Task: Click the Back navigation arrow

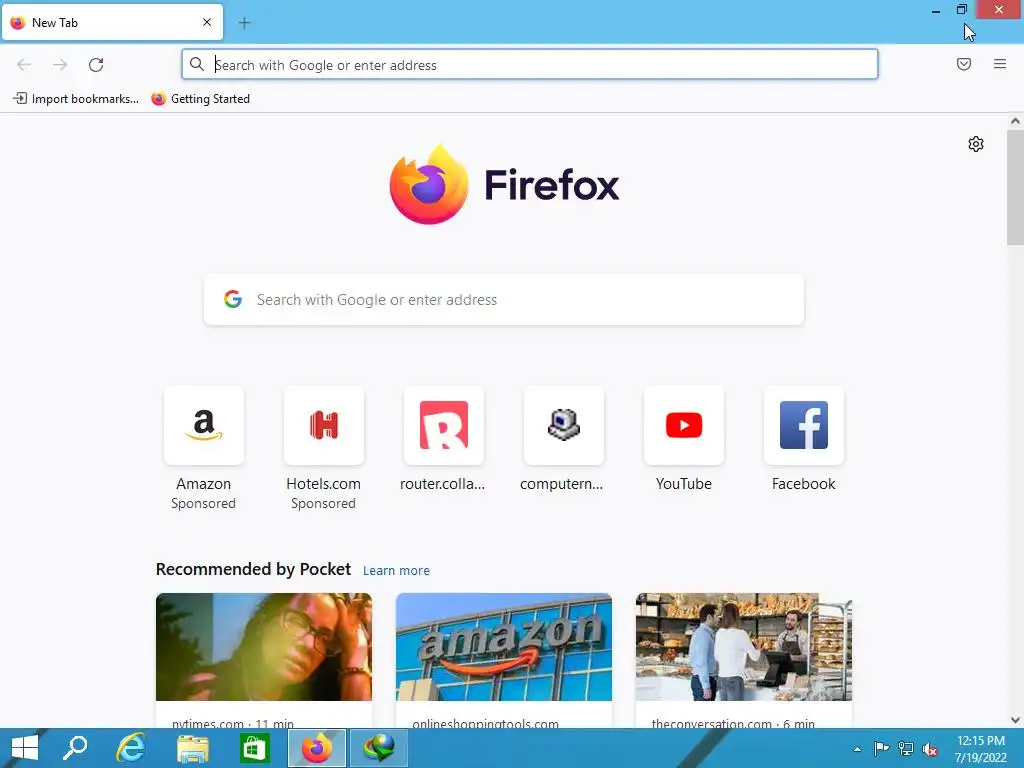Action: click(24, 65)
